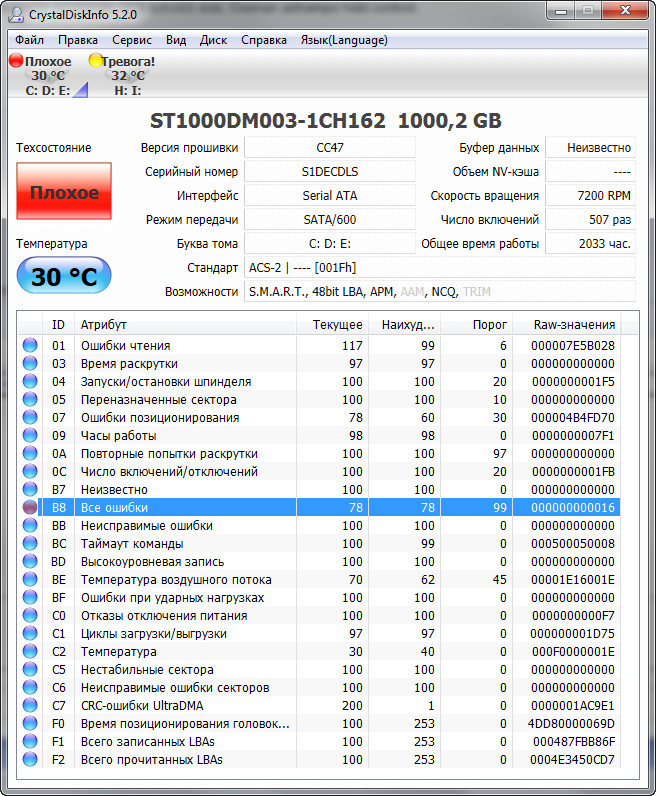The height and width of the screenshot is (796, 656).
Task: Click the 30 °C temperature indicator
Action: (x=64, y=275)
